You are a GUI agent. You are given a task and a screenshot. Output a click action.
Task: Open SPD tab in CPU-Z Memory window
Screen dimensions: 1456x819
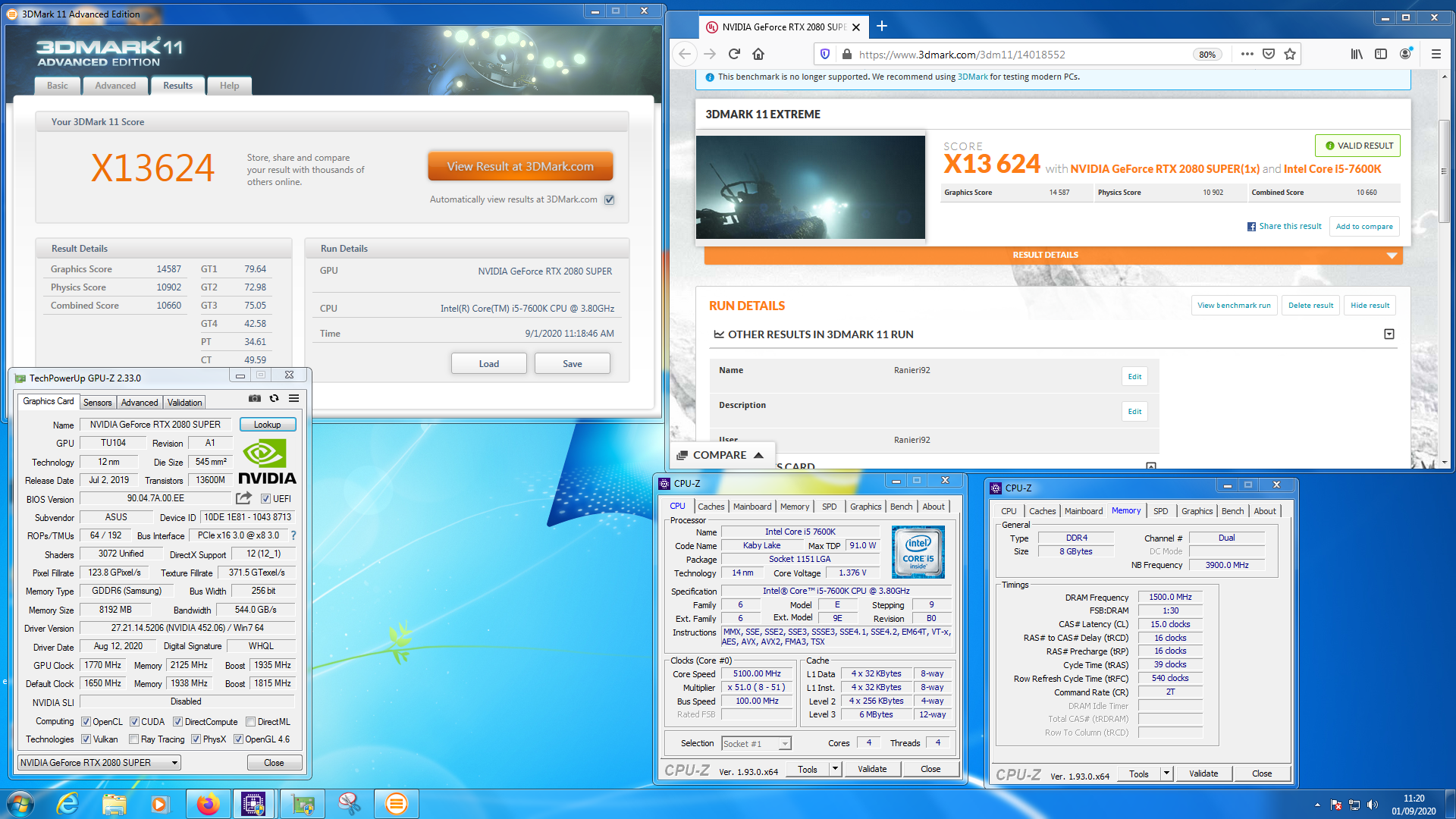tap(1160, 511)
